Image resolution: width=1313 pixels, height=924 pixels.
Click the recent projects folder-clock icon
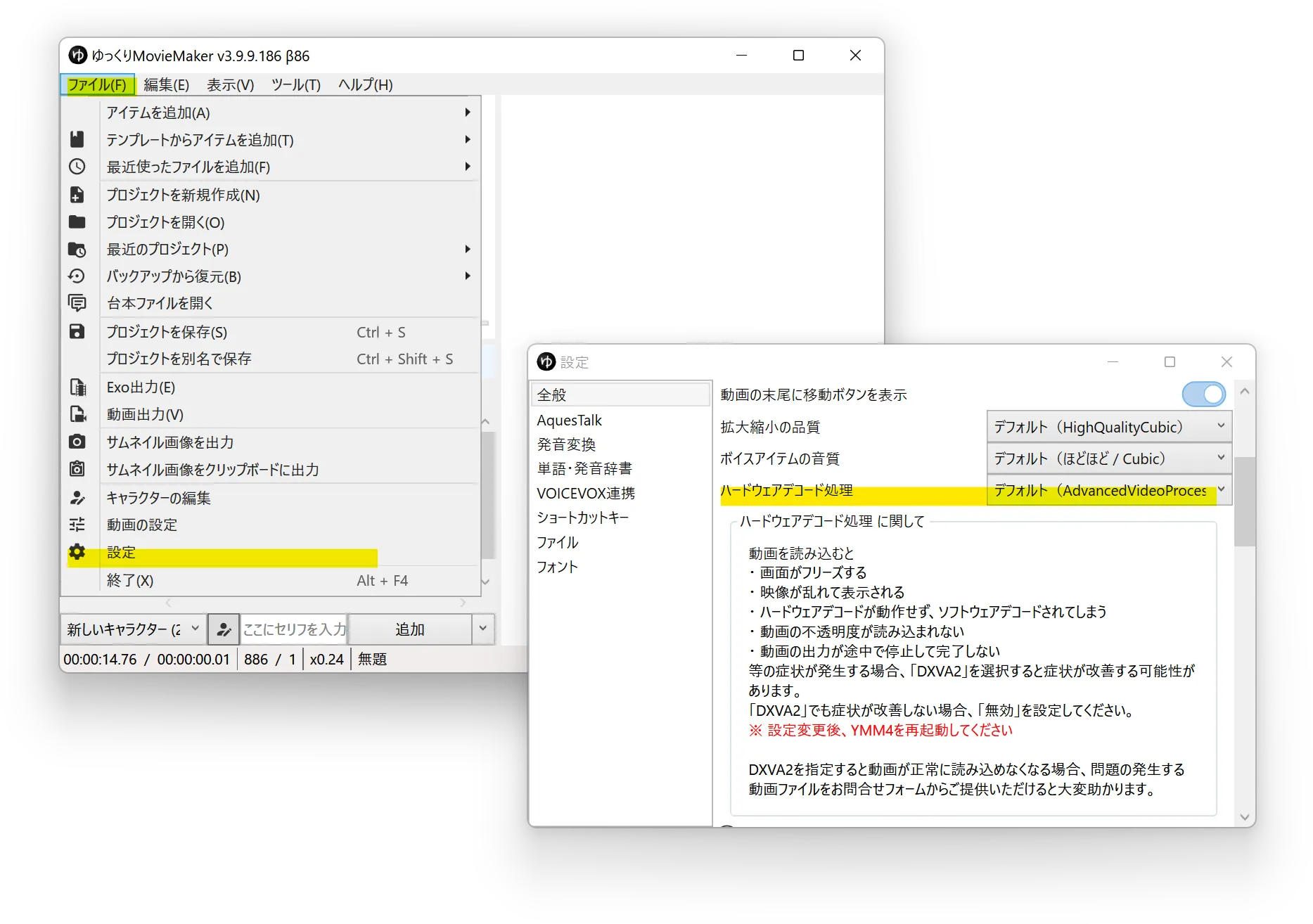[77, 250]
